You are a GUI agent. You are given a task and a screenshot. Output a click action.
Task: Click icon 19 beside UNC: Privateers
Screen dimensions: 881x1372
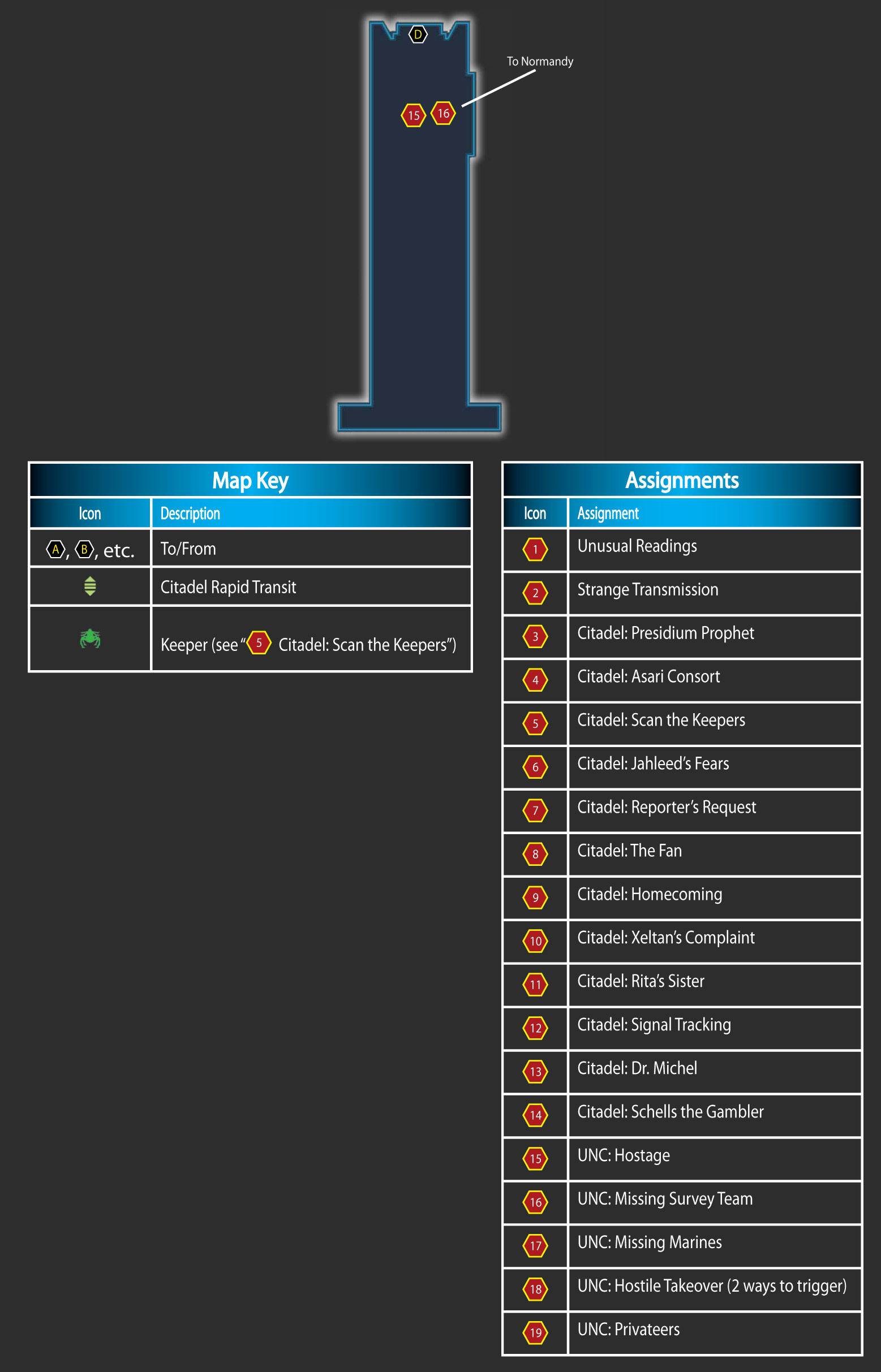point(535,1332)
